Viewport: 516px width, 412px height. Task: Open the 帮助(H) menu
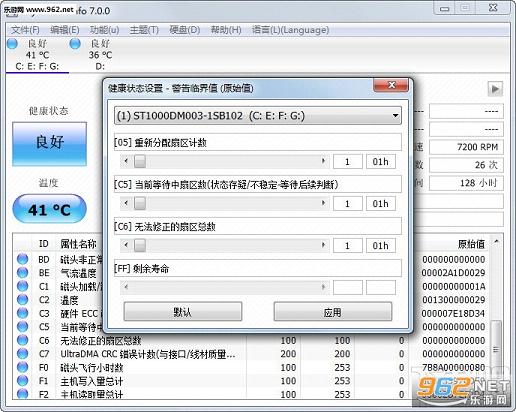click(226, 30)
